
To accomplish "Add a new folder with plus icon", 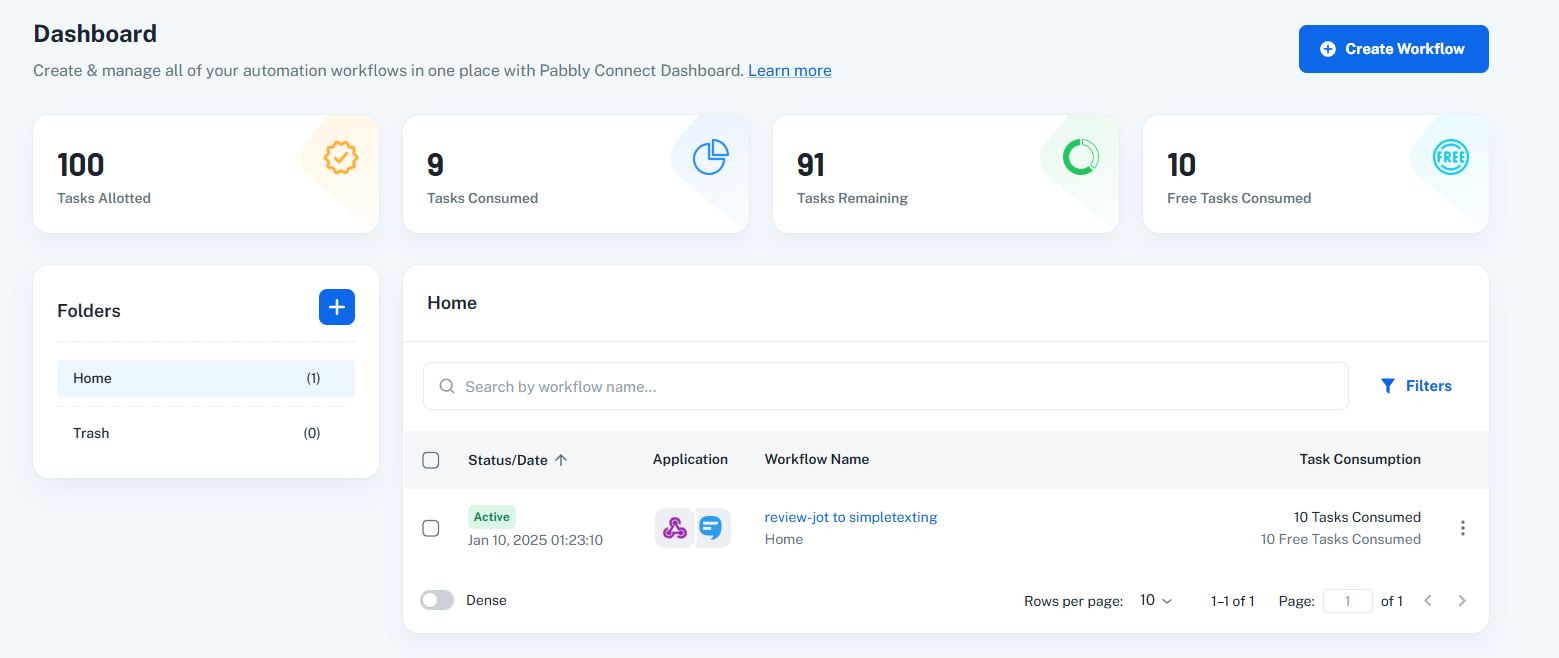I will pyautogui.click(x=337, y=307).
